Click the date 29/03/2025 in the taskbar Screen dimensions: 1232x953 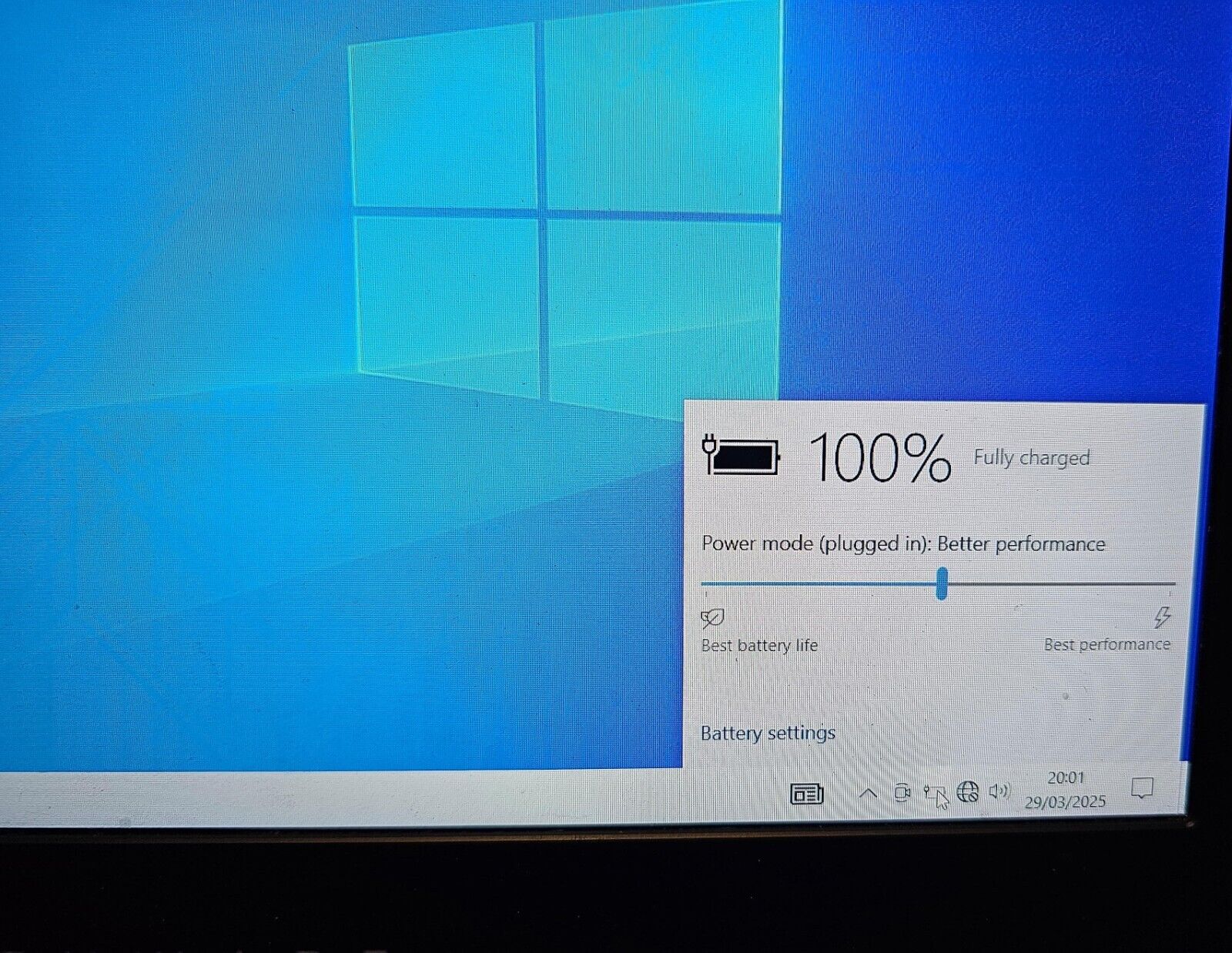click(x=1065, y=801)
